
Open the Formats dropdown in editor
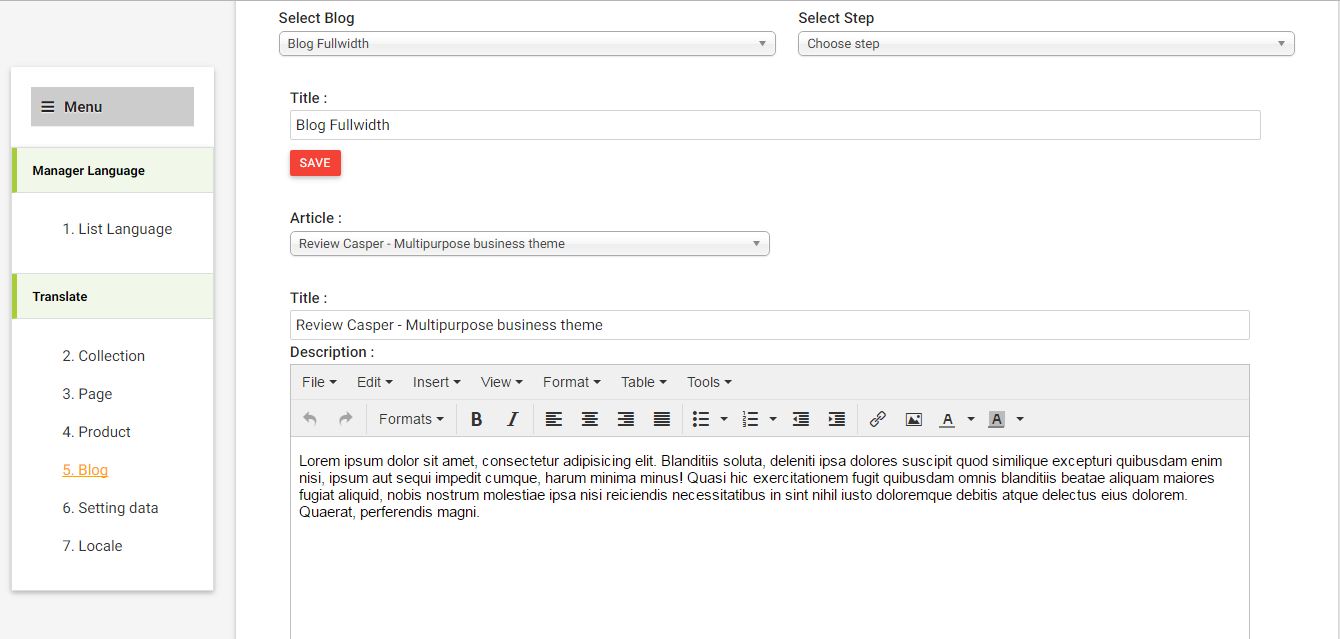coord(411,419)
